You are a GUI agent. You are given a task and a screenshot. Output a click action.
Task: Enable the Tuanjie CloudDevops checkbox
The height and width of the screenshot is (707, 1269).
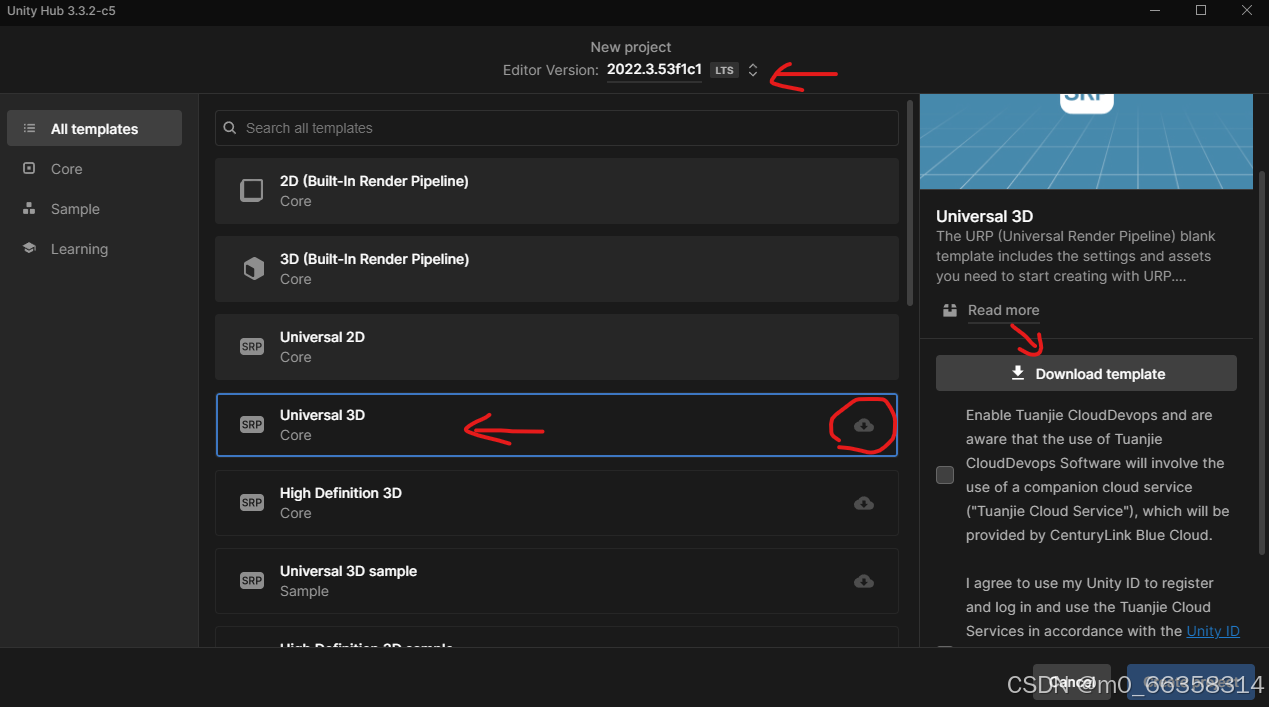pyautogui.click(x=945, y=475)
